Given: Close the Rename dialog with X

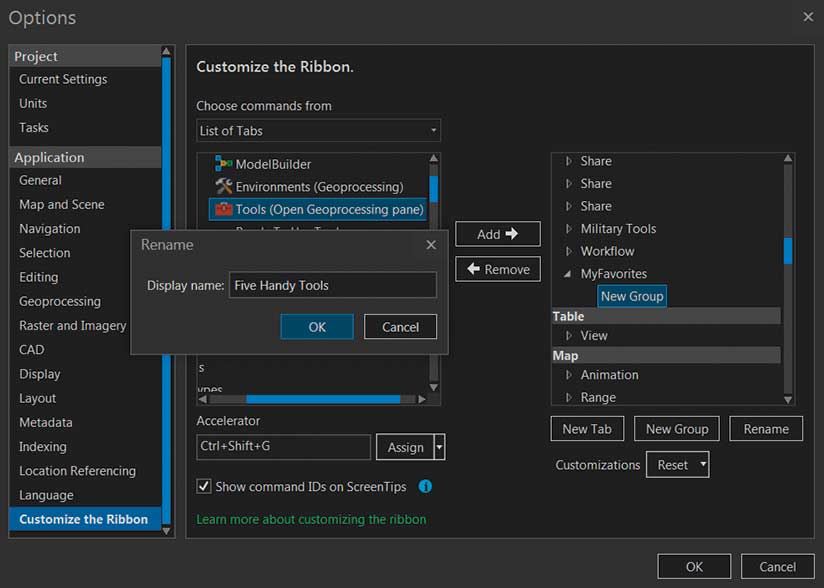Looking at the screenshot, I should [x=431, y=245].
